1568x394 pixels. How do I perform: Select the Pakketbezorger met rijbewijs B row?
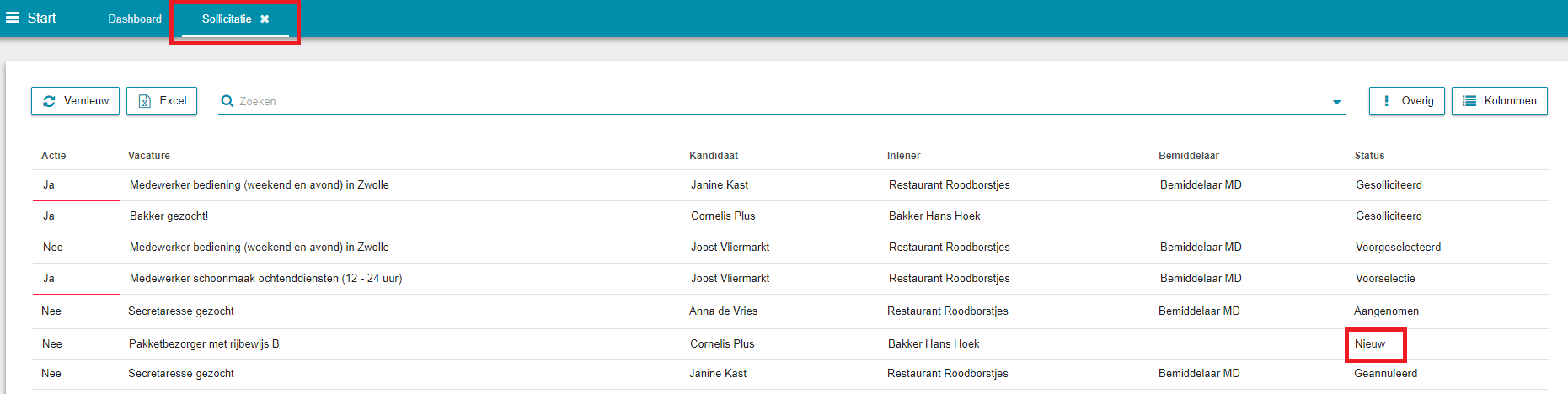pos(790,344)
